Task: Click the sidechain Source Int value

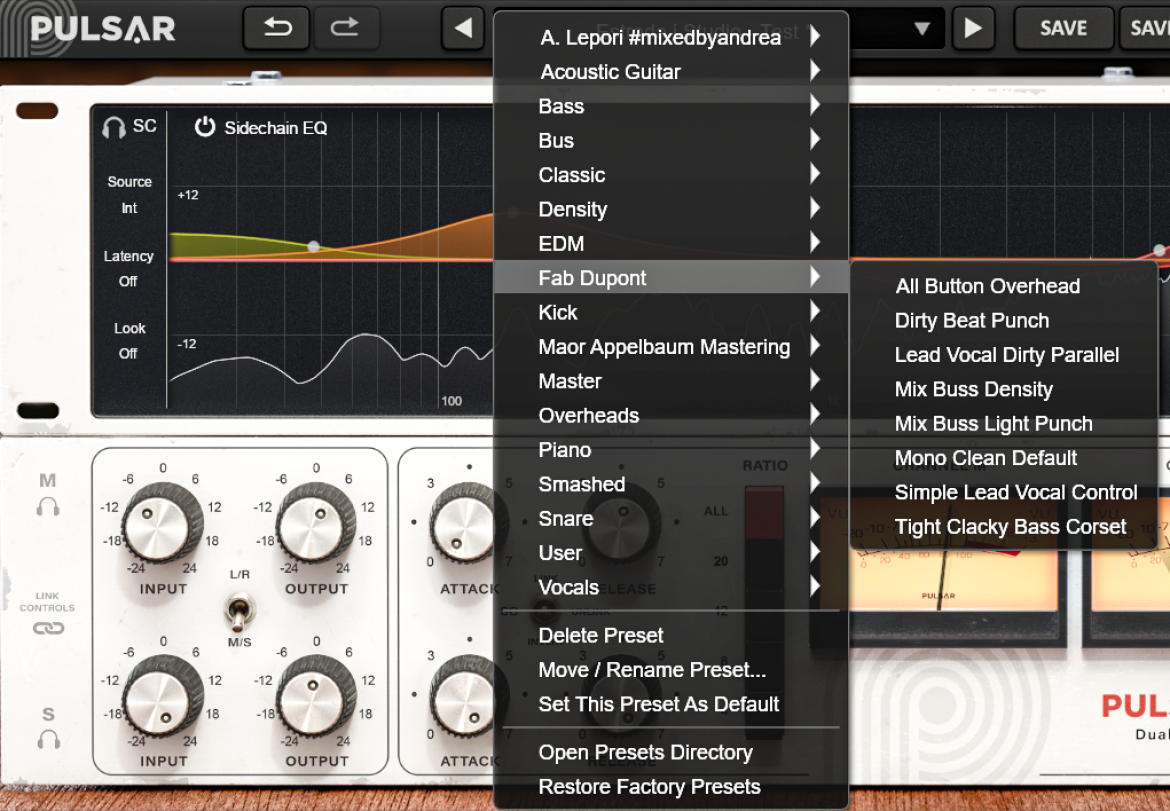Action: tap(129, 208)
